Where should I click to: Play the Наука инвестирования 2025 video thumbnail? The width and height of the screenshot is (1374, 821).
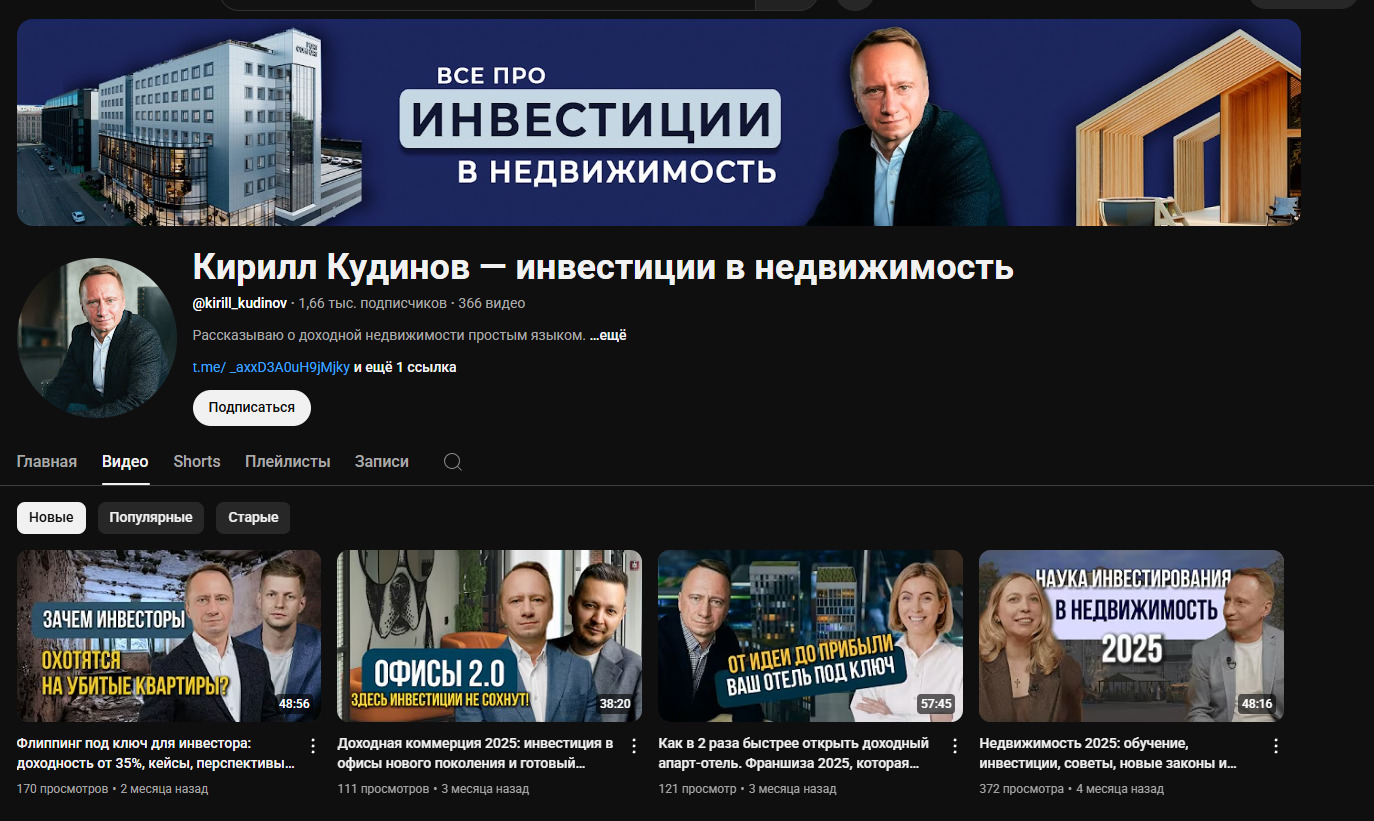pyautogui.click(x=1131, y=636)
